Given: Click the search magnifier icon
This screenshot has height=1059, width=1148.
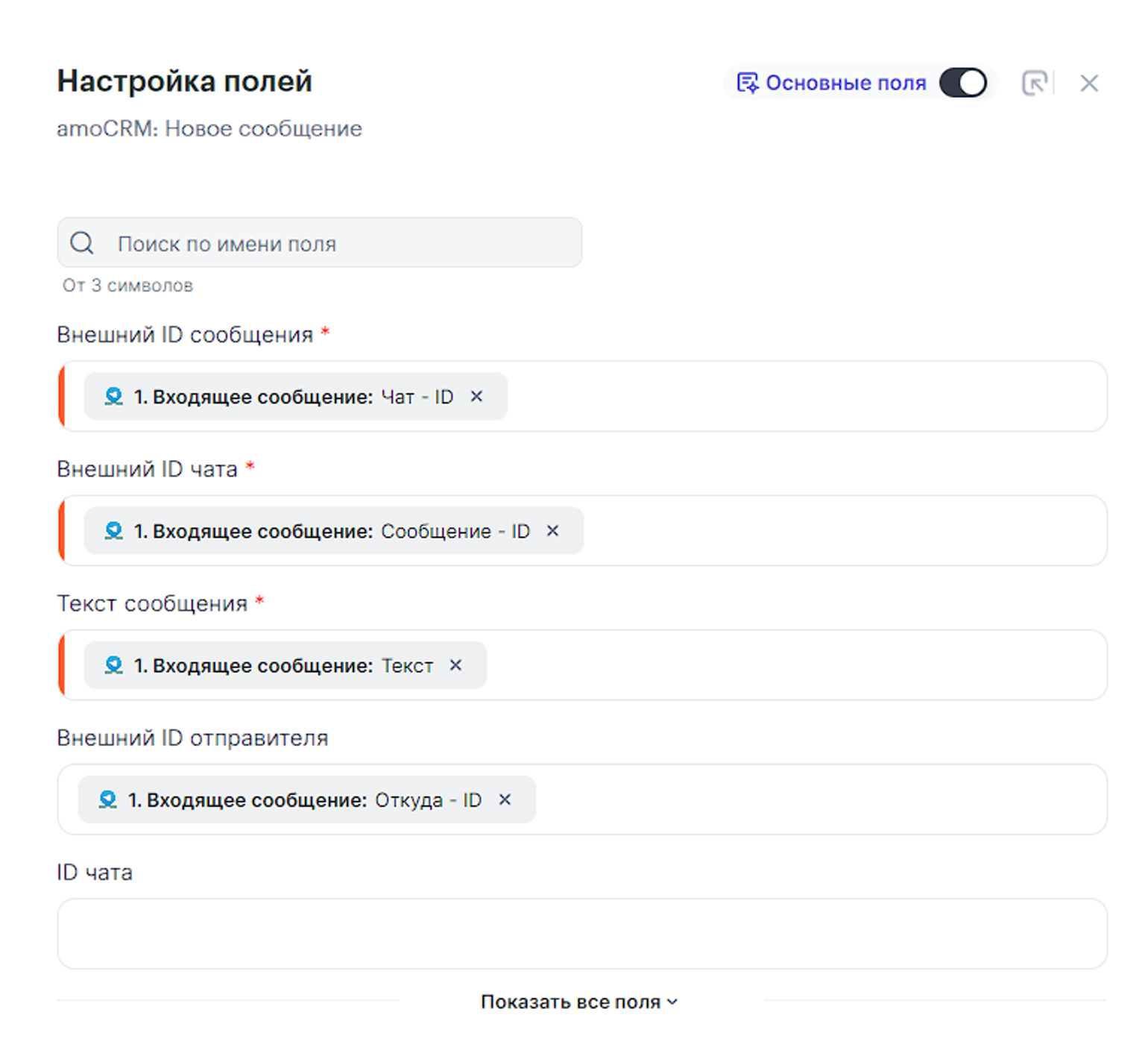Looking at the screenshot, I should (82, 243).
